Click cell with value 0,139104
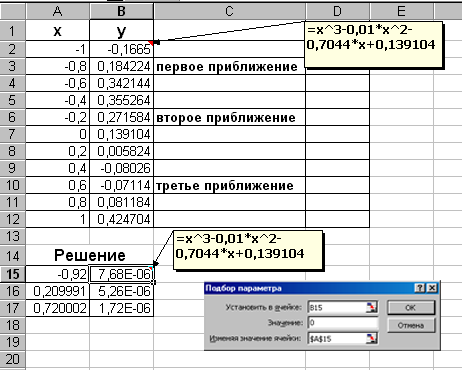Viewport: 462px width, 370px height. coord(121,134)
